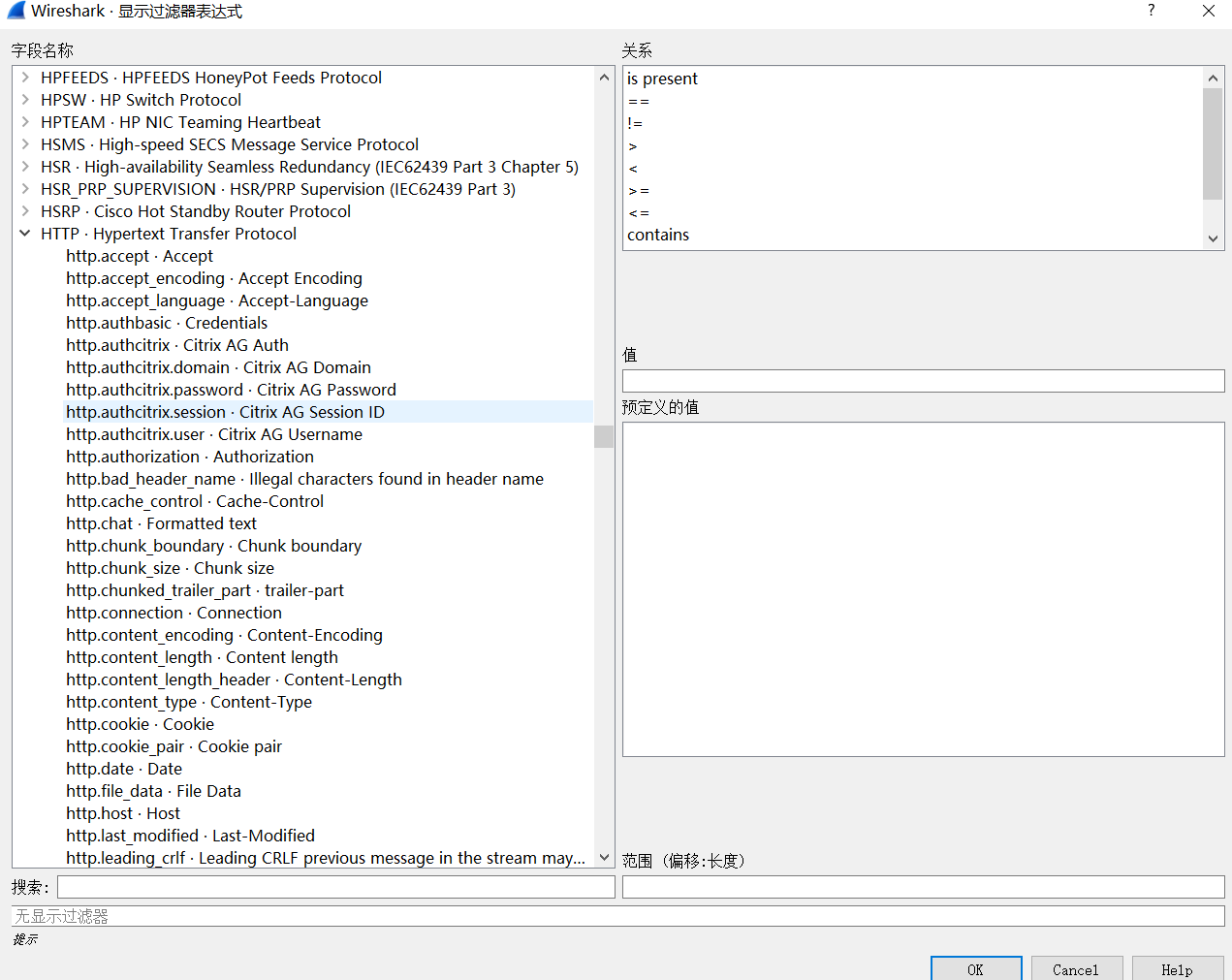This screenshot has width=1232, height=980.
Task: Click the value (值) input field
Action: (x=923, y=381)
